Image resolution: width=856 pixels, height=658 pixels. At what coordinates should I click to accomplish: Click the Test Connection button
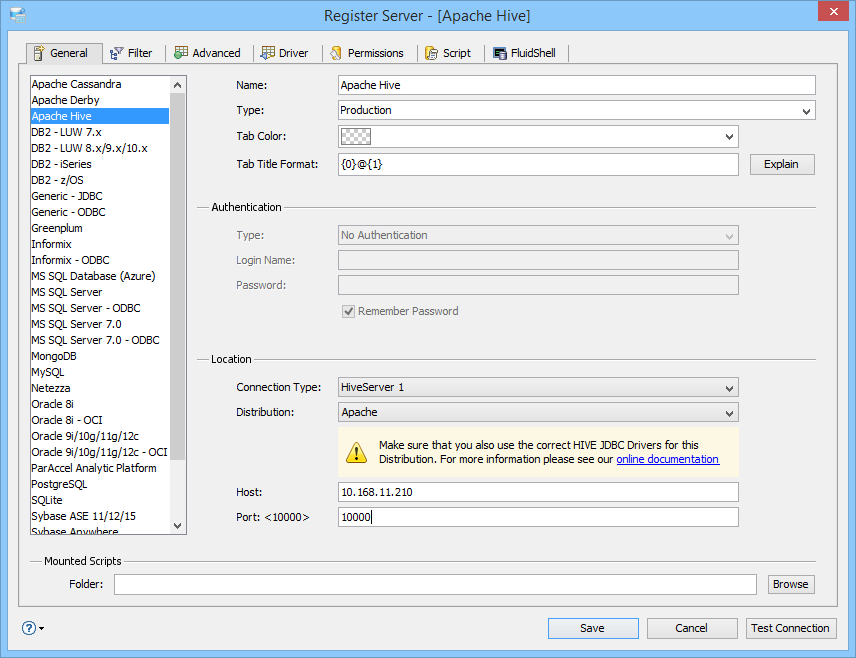[790, 628]
